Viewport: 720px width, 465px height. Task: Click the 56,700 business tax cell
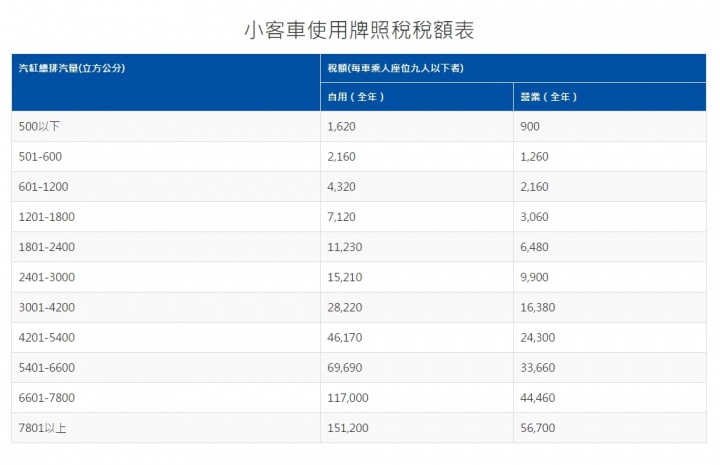(x=539, y=428)
